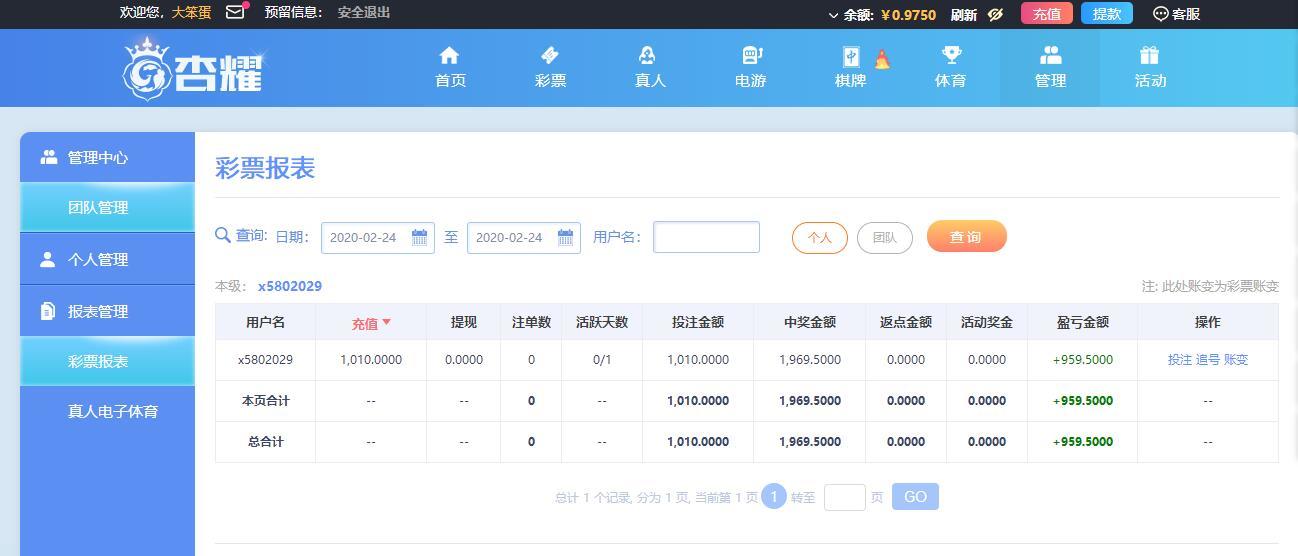Select 团队管理 in sidebar
Image resolution: width=1298 pixels, height=556 pixels.
pyautogui.click(x=107, y=207)
